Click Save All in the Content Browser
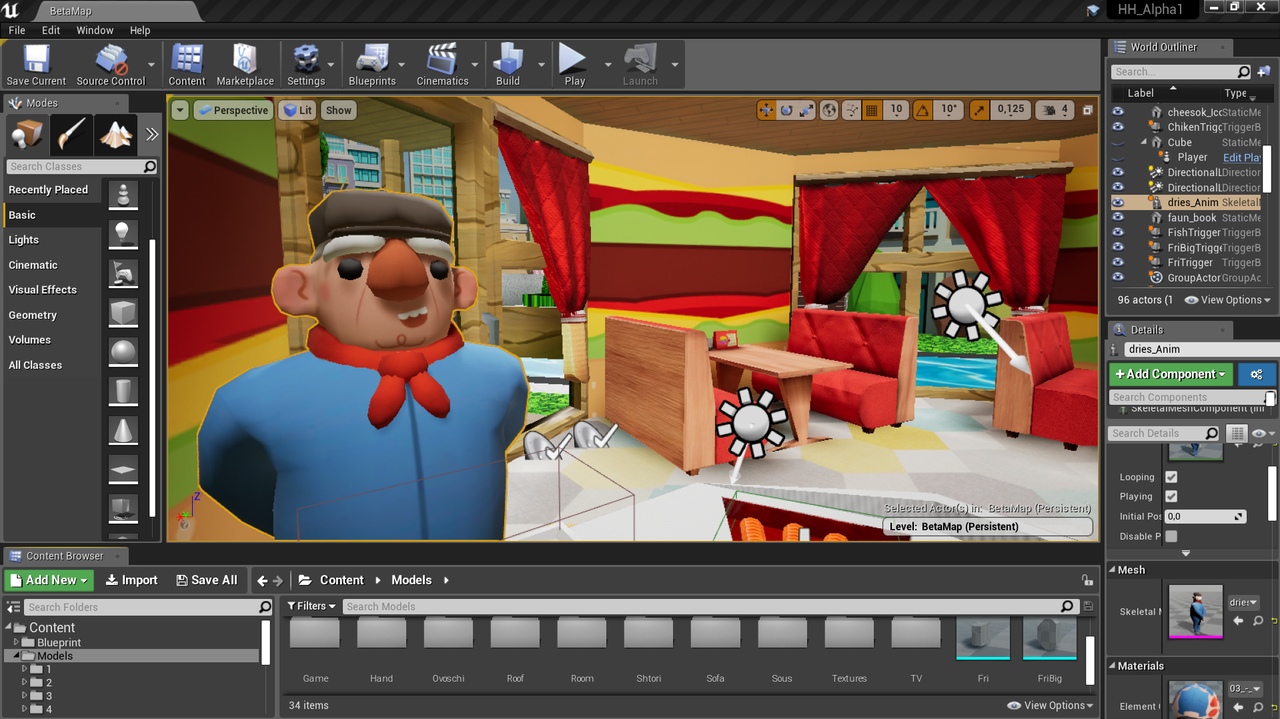This screenshot has width=1280, height=719. pyautogui.click(x=207, y=580)
